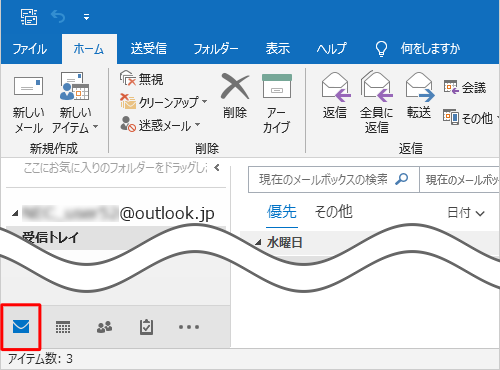
Task: Click the アーカイブ archive icon
Action: (277, 86)
